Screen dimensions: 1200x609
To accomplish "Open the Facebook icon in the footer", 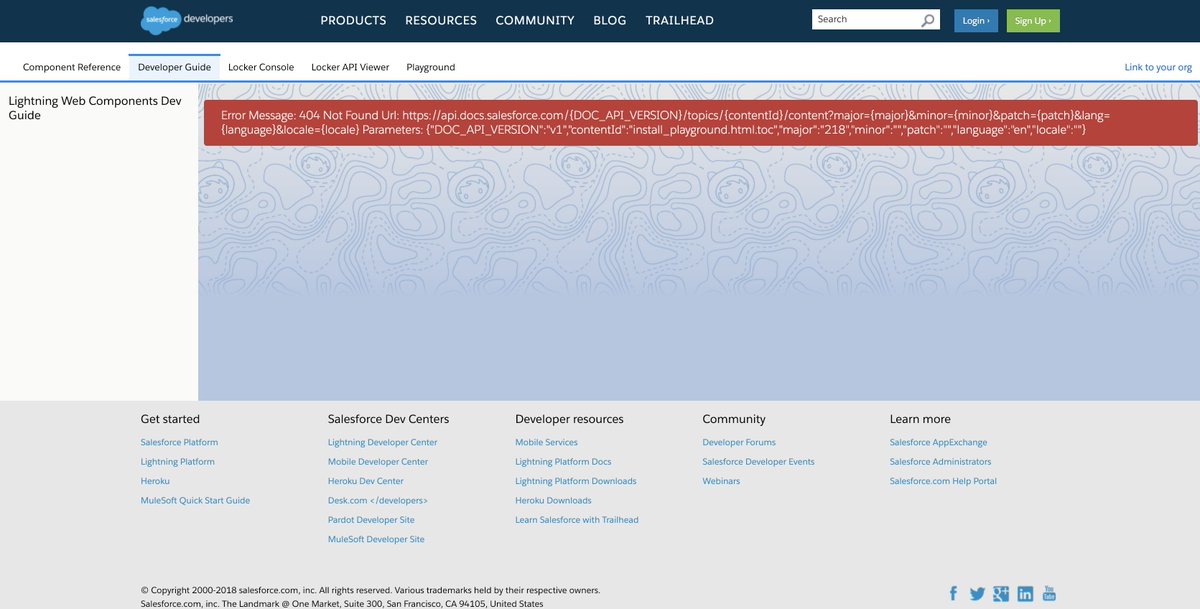I will click(953, 593).
